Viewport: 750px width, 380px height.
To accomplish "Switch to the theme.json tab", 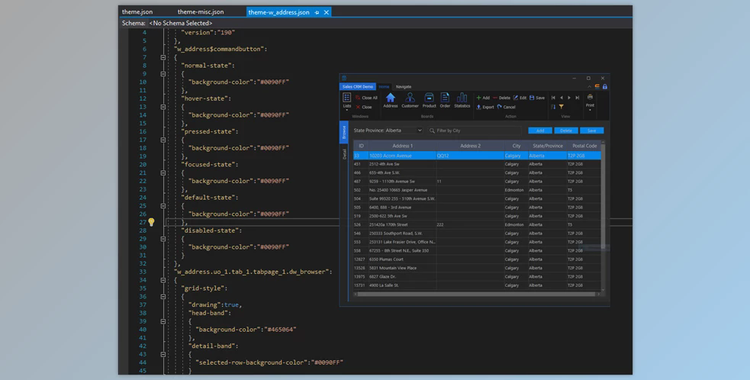I will coord(137,12).
